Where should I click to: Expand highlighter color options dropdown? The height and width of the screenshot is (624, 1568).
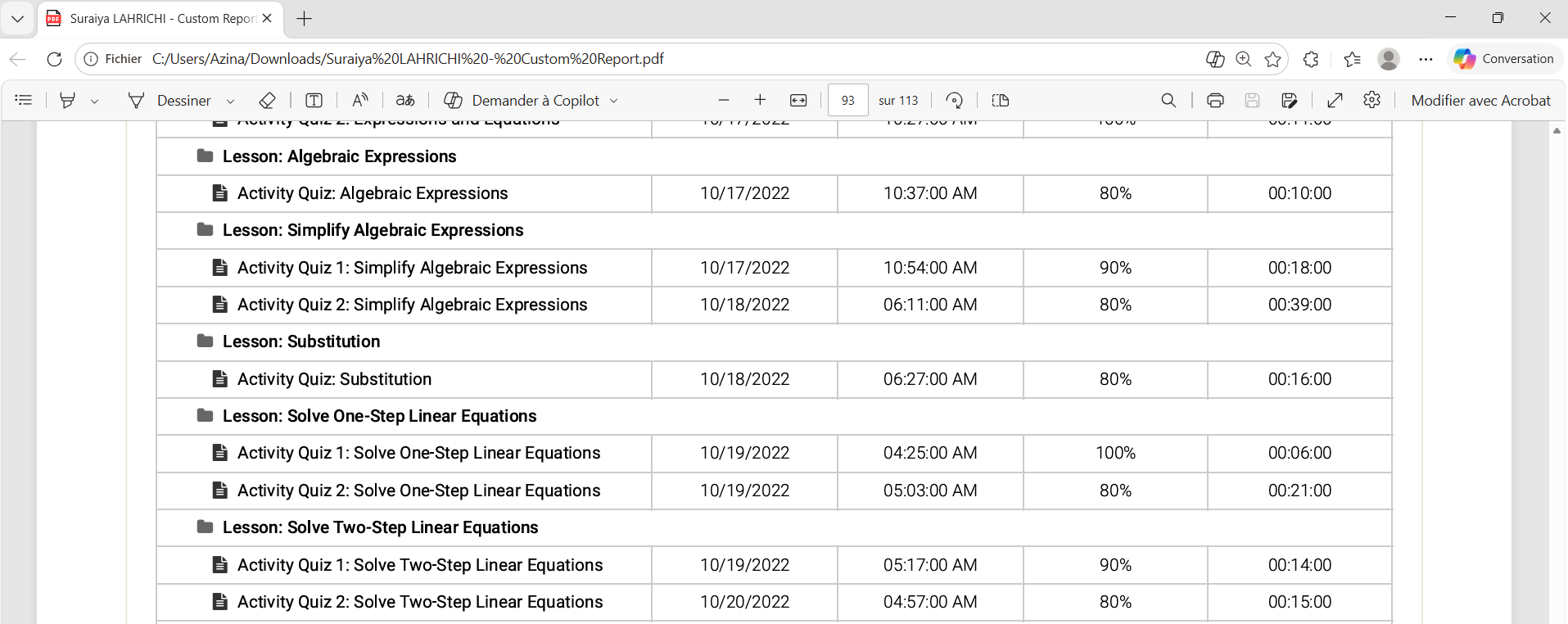tap(95, 101)
